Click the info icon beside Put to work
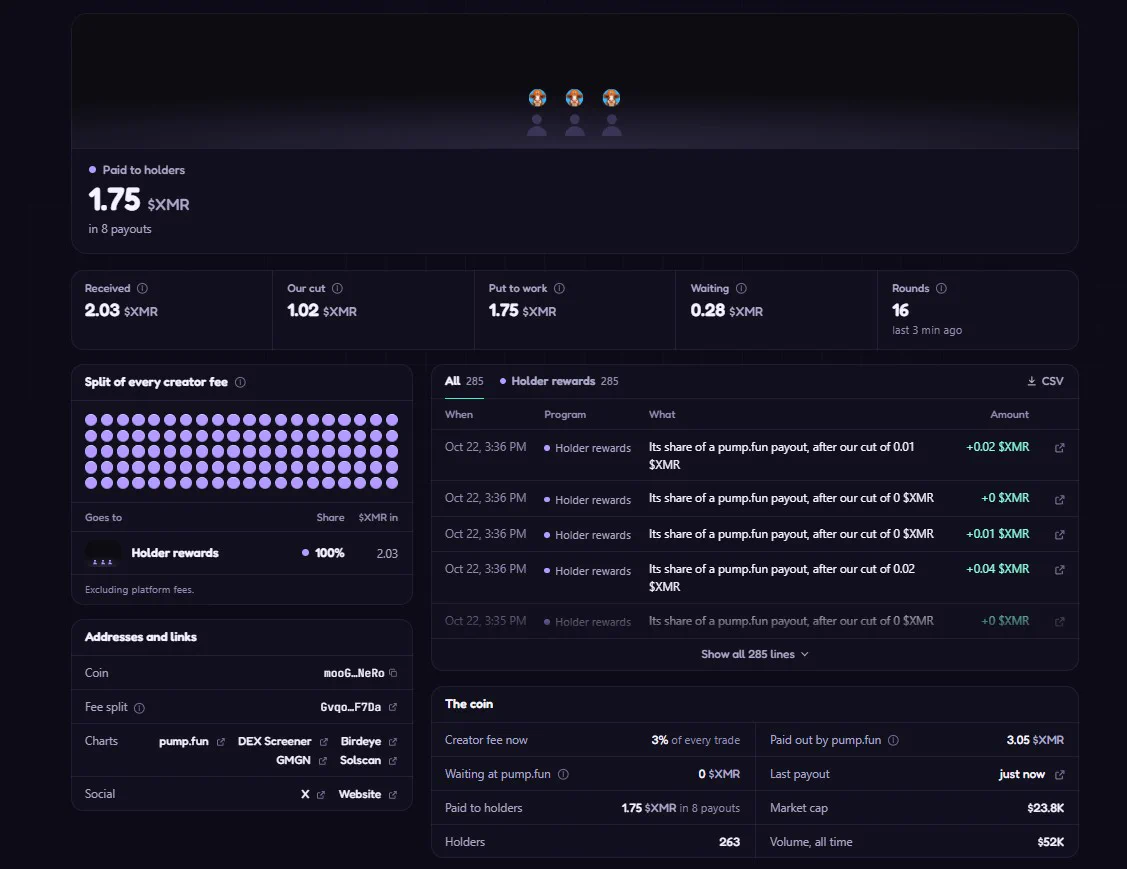1127x869 pixels. pos(559,288)
